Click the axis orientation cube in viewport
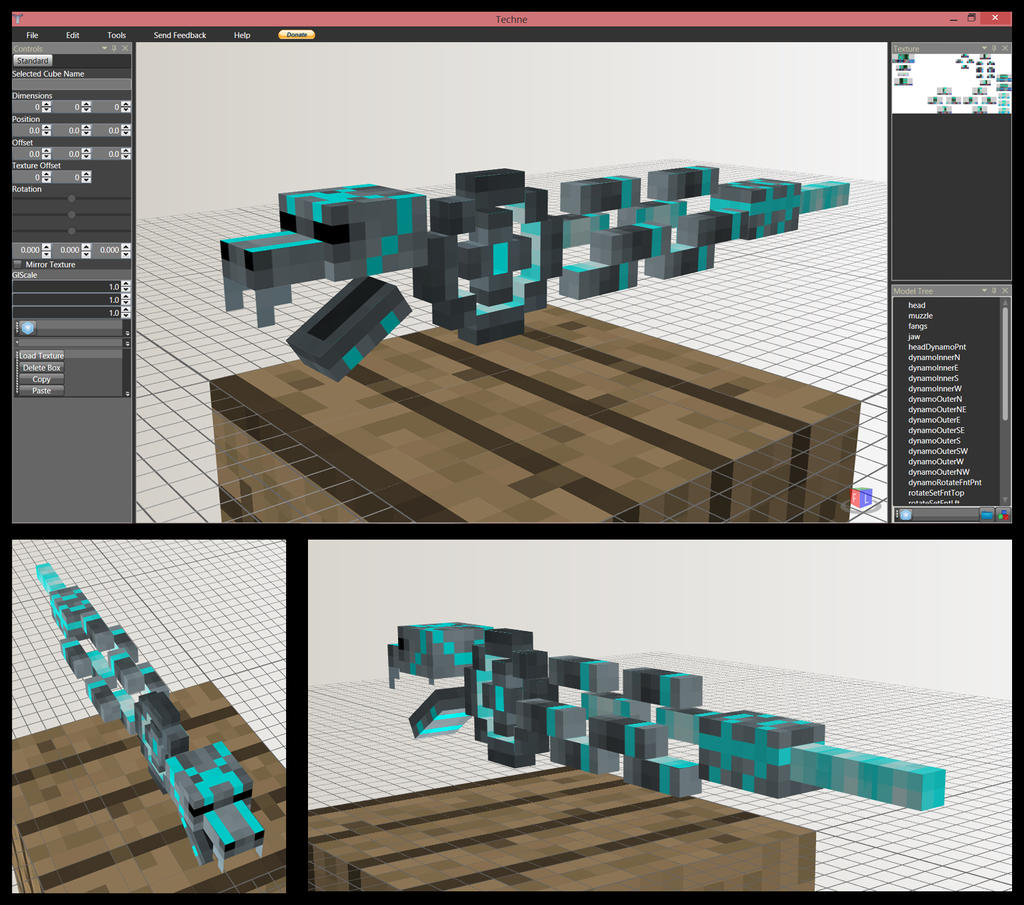 pos(862,499)
